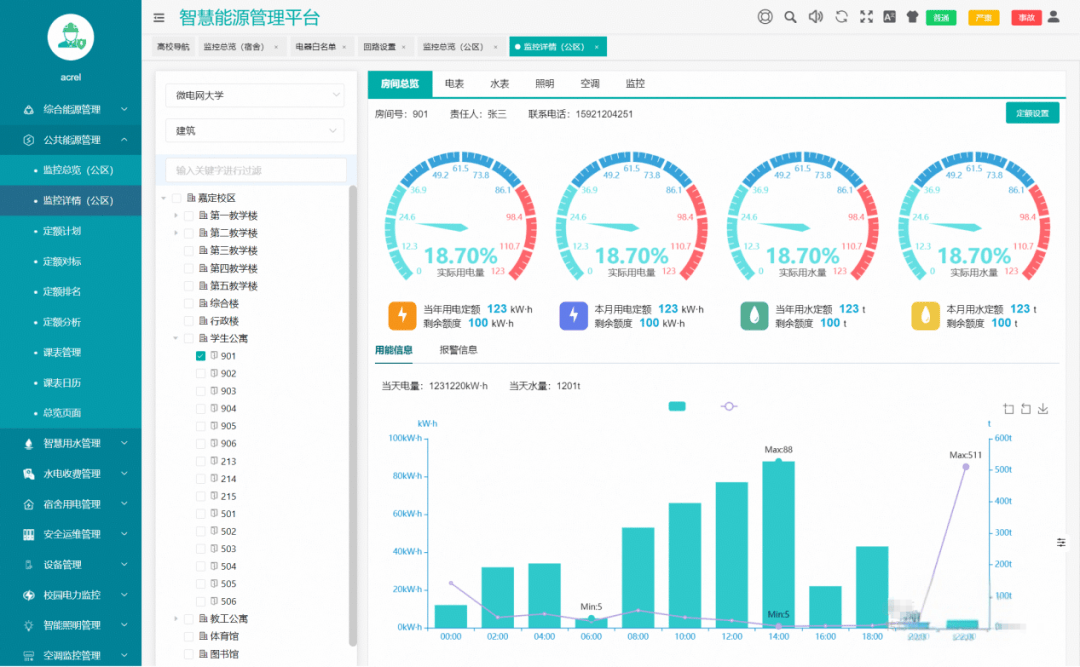Expand the 智慧用水管理 sidebar menu
Screen dimensions: 1080x667
[x=71, y=443]
